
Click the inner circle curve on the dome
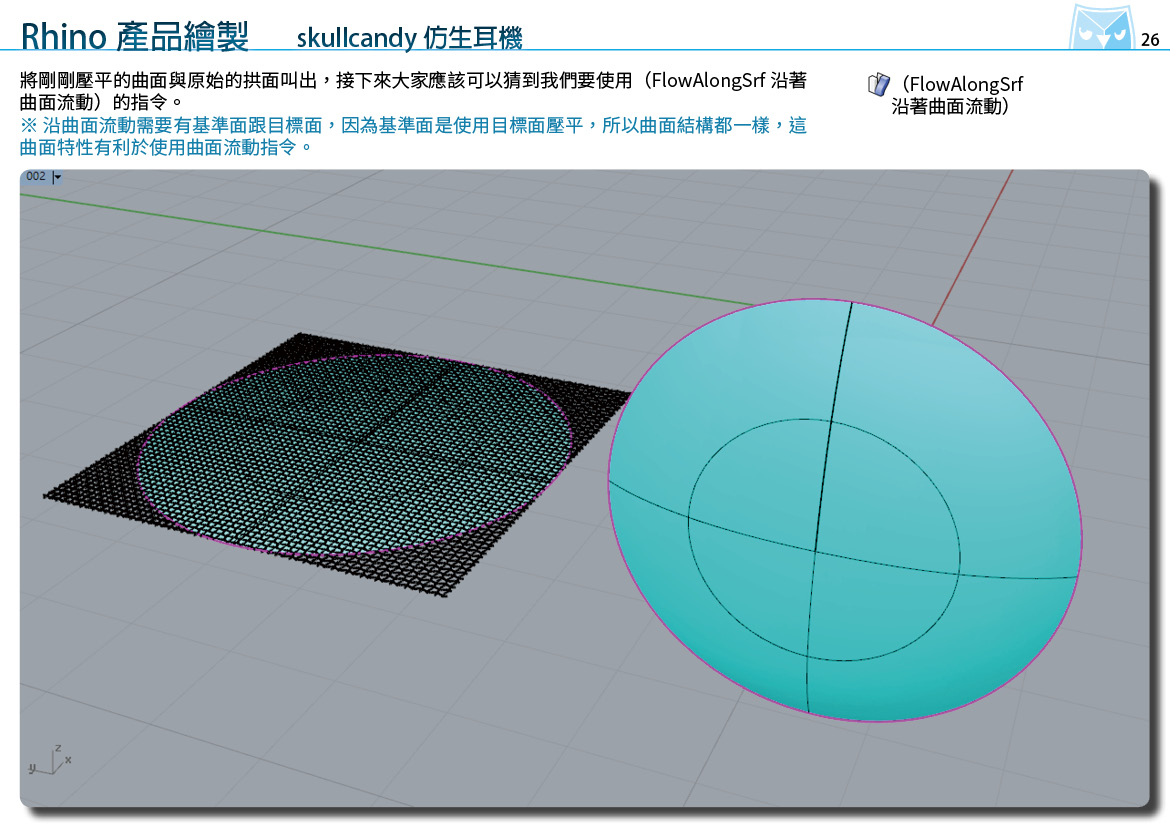pos(824,540)
